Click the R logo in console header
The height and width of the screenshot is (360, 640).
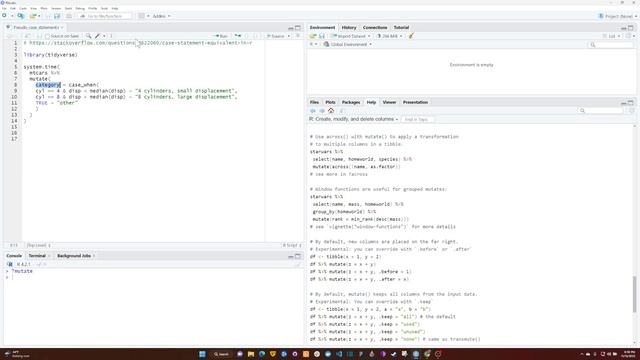click(x=10, y=264)
